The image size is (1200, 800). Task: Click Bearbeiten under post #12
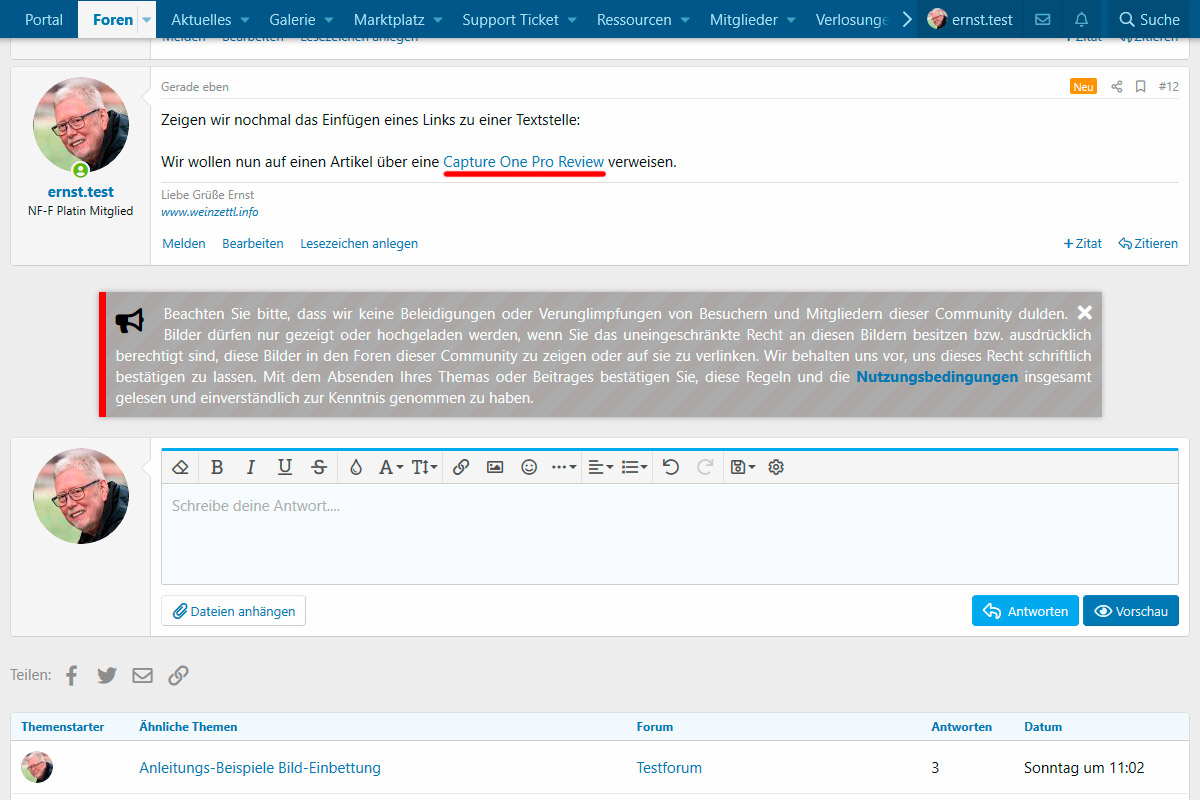point(253,243)
